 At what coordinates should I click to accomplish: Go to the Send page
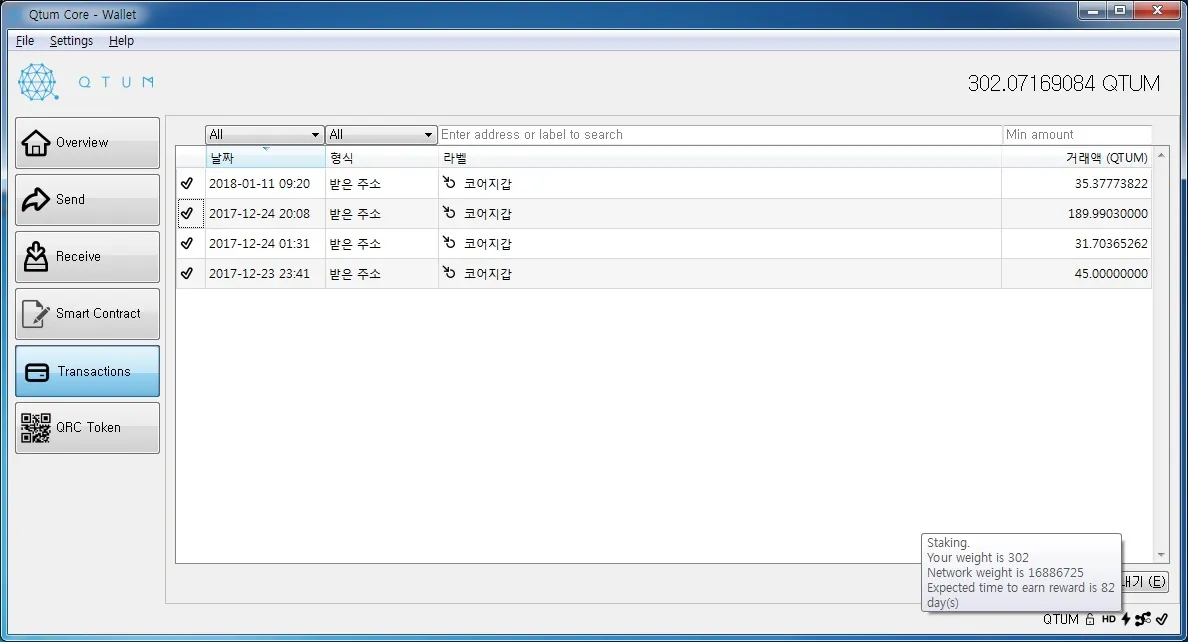(87, 199)
